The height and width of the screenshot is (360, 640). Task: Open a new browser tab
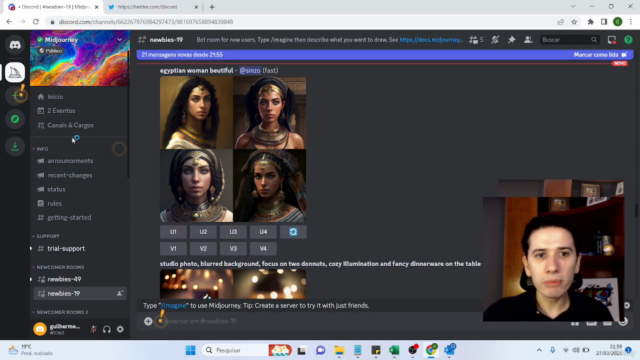click(x=212, y=7)
